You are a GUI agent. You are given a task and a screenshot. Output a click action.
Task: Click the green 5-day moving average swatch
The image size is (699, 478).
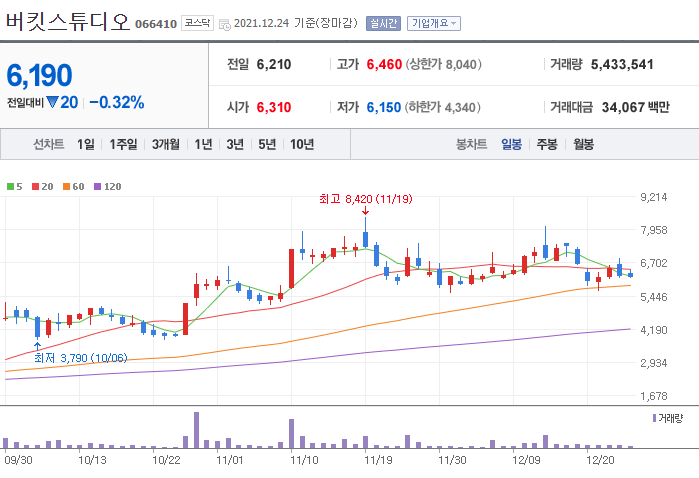pos(10,186)
